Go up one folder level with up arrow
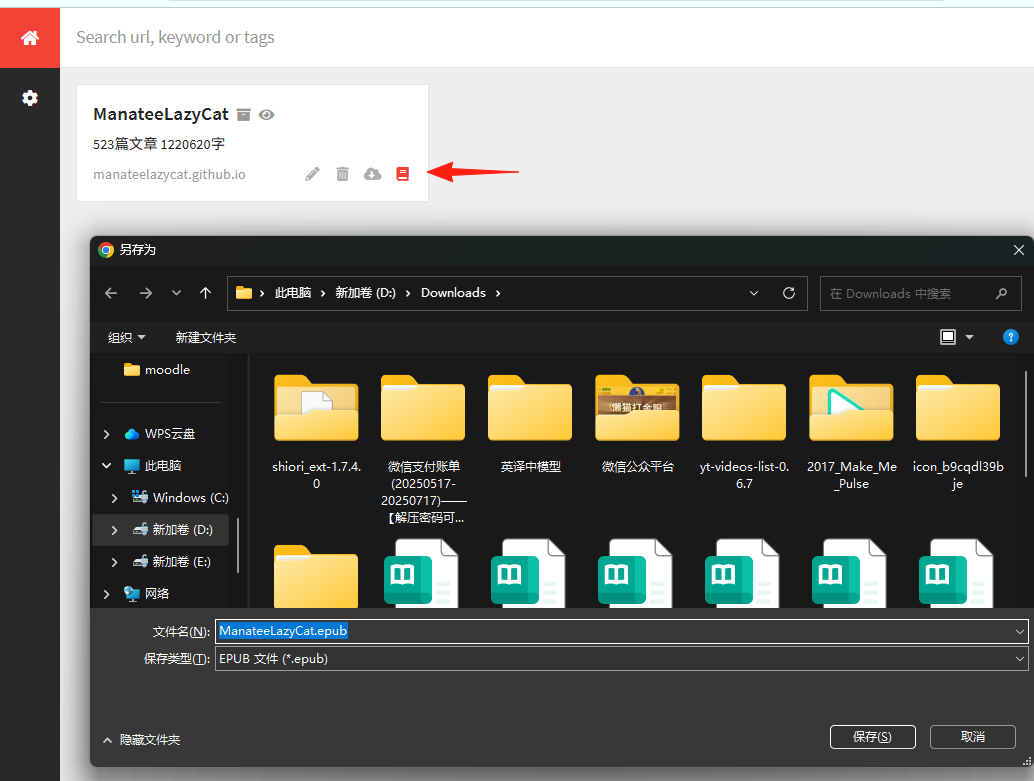Viewport: 1034px width, 781px height. (206, 293)
